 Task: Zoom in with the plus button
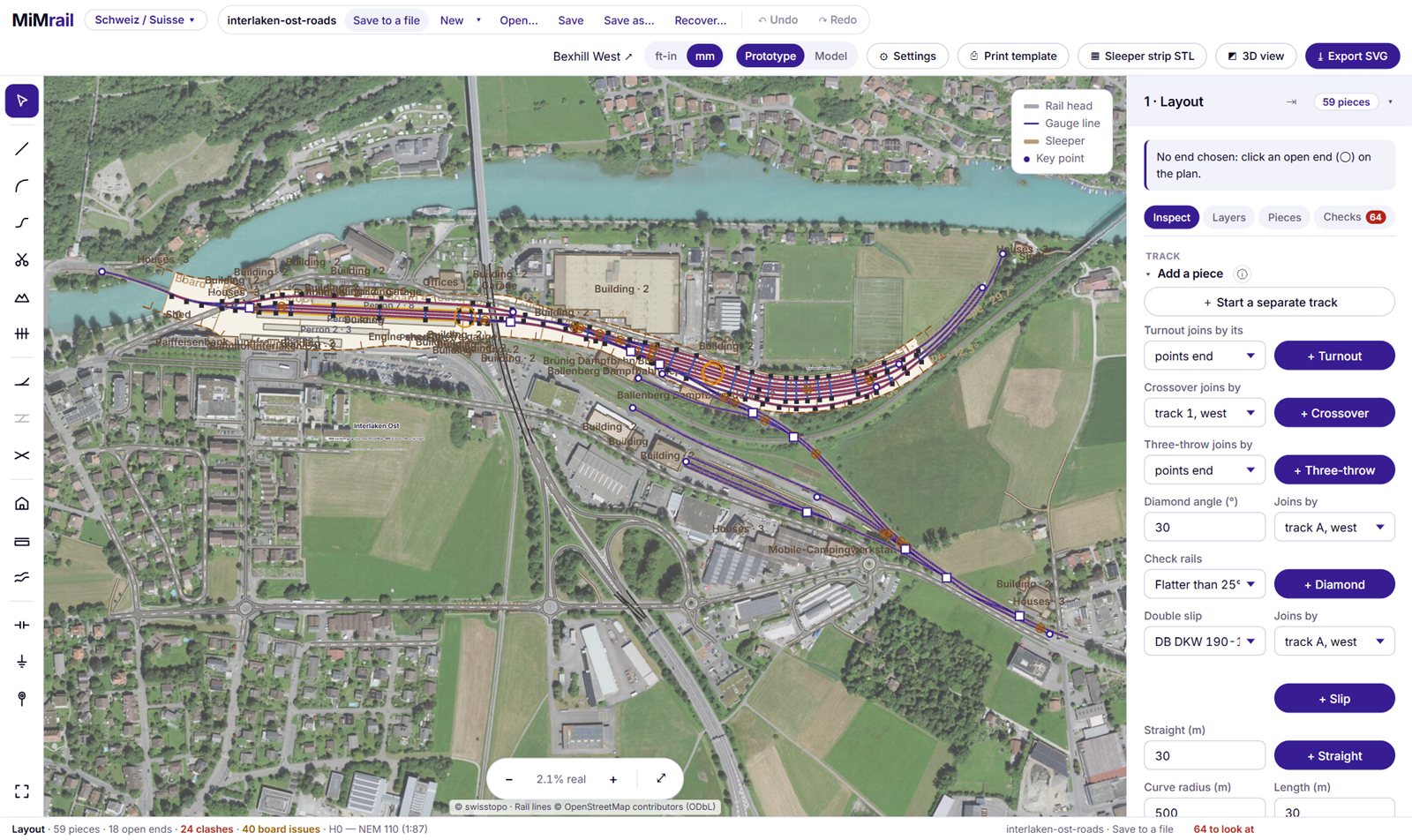(x=613, y=779)
